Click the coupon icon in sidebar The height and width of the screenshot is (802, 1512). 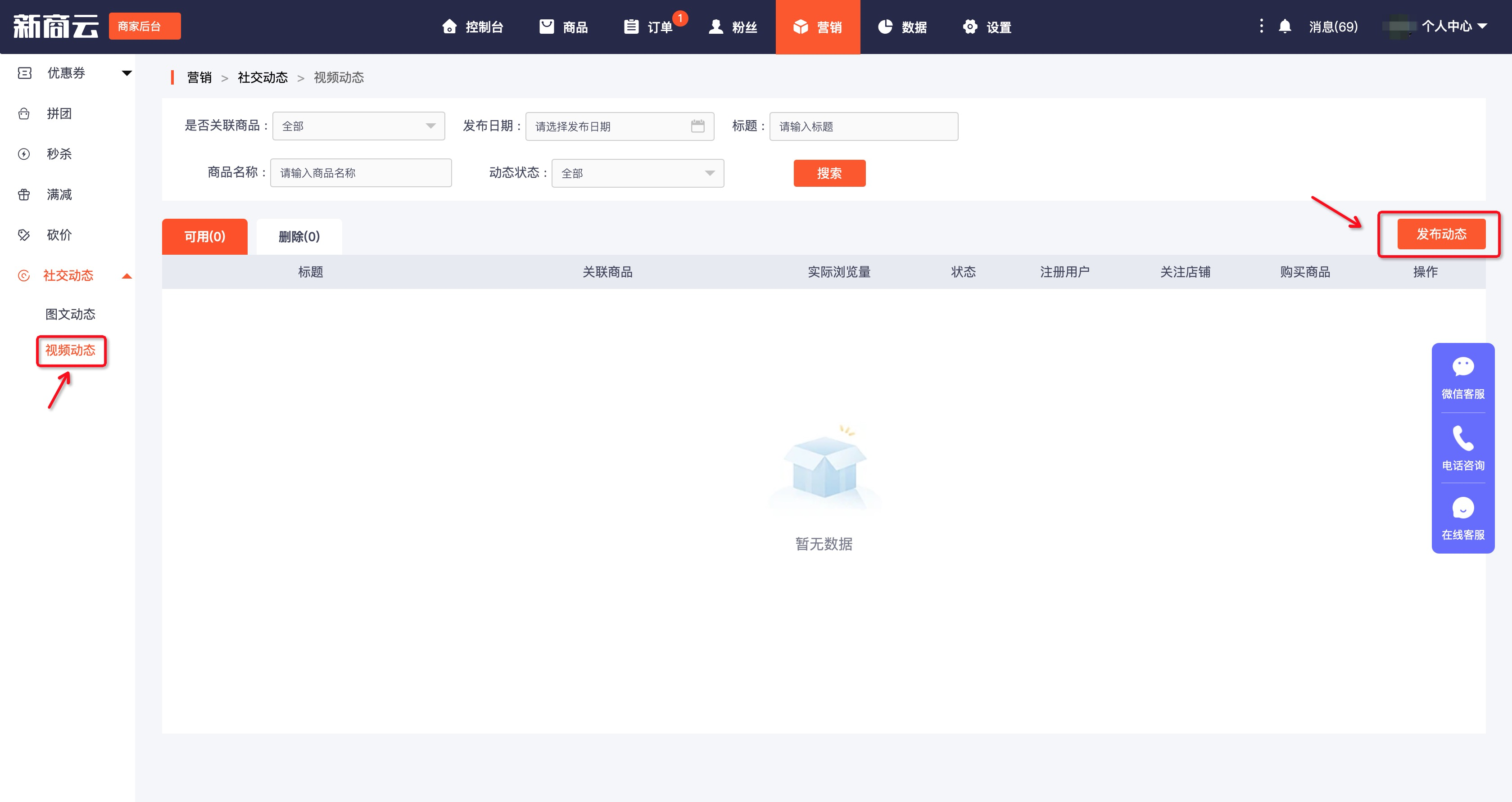point(25,73)
